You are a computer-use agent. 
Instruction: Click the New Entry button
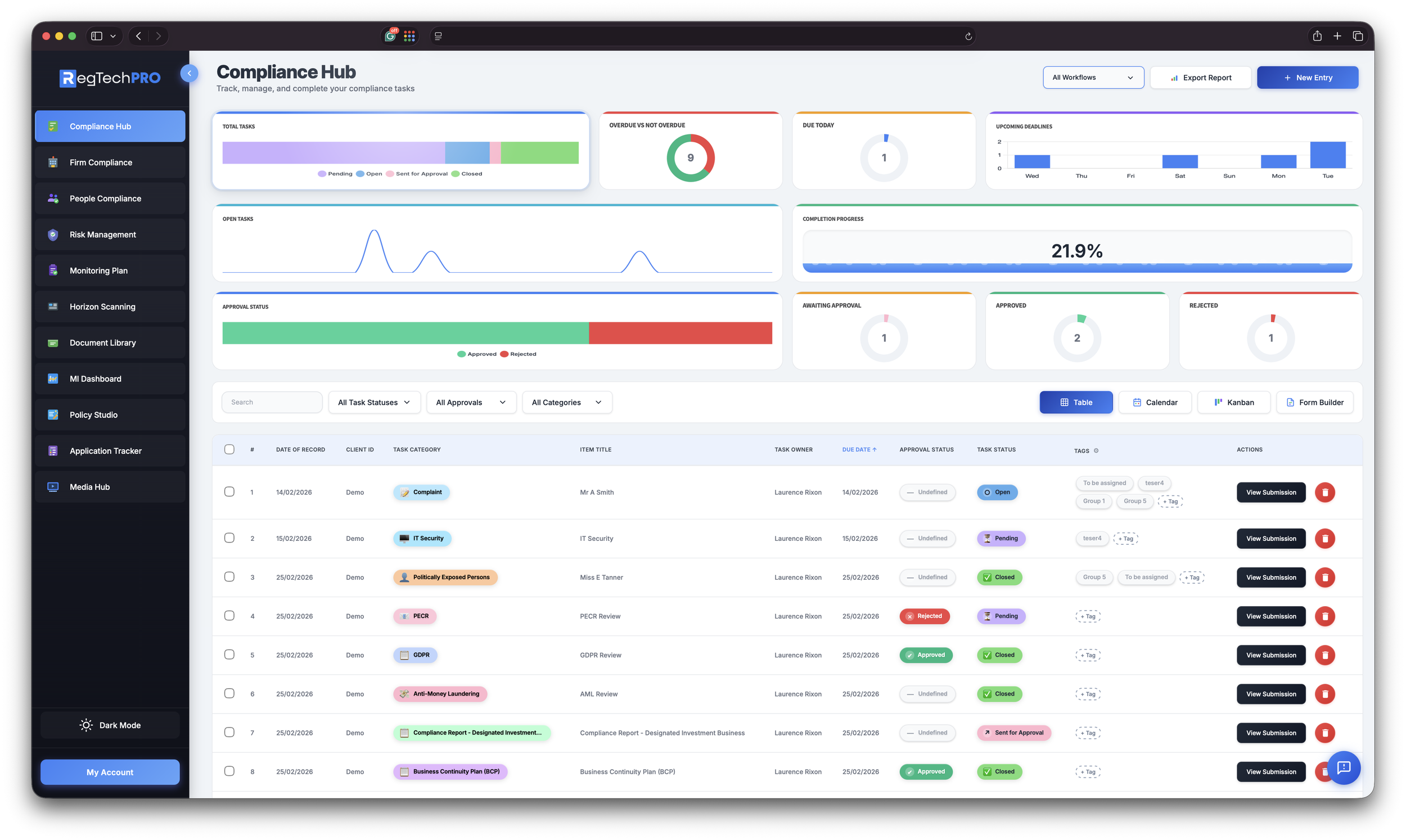[x=1307, y=78]
